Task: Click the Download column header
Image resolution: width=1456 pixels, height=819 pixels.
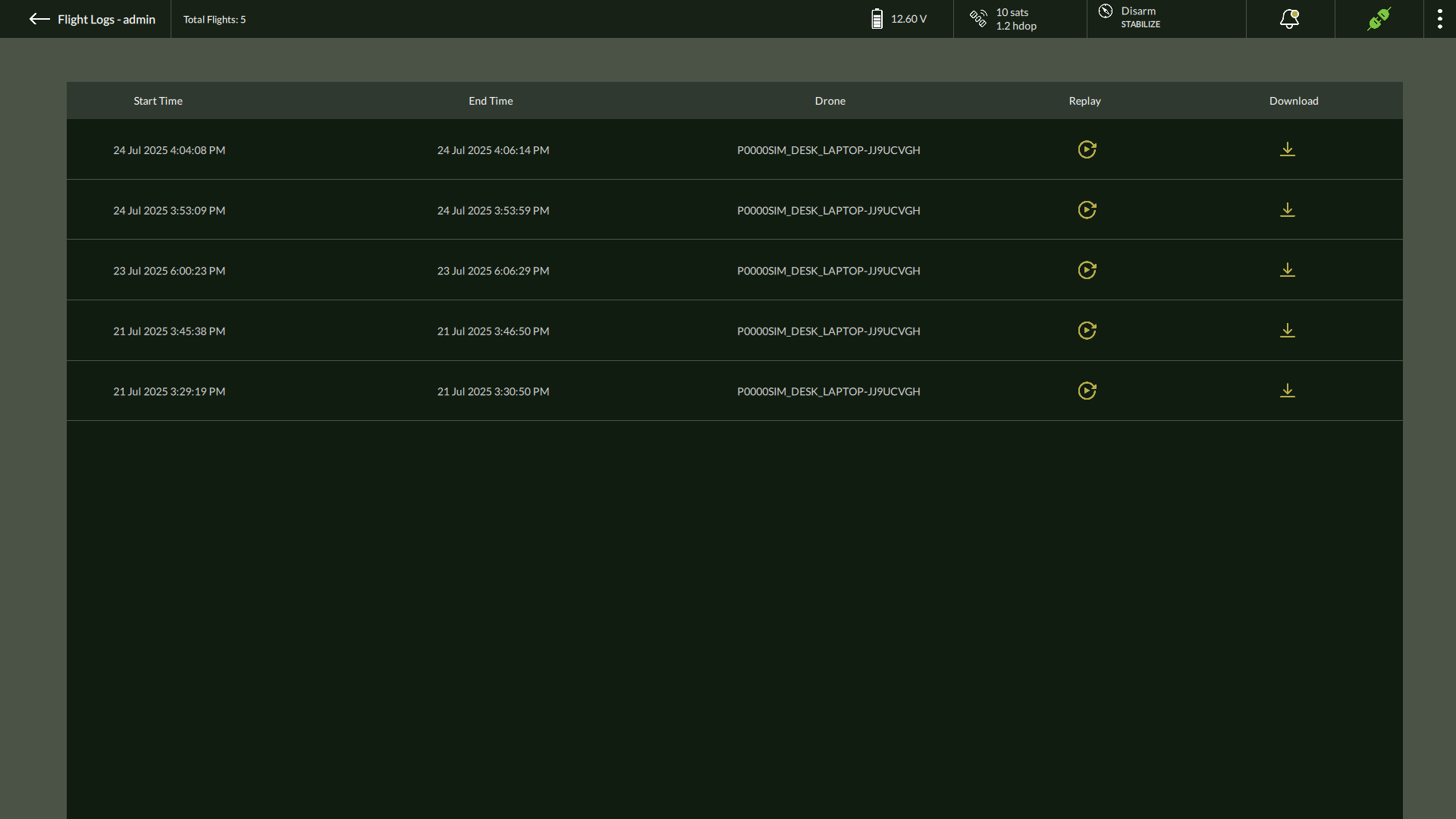Action: coord(1294,101)
